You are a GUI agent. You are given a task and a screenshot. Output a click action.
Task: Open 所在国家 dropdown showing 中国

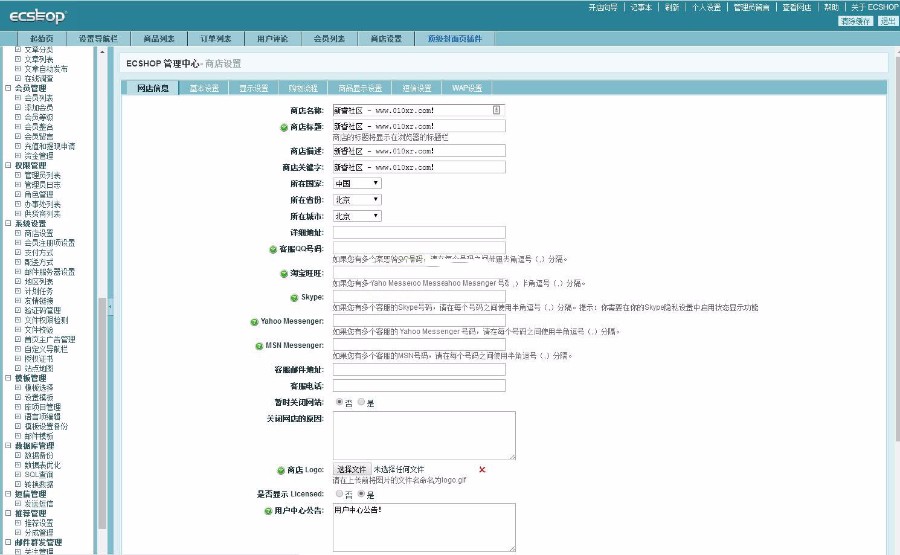click(357, 183)
